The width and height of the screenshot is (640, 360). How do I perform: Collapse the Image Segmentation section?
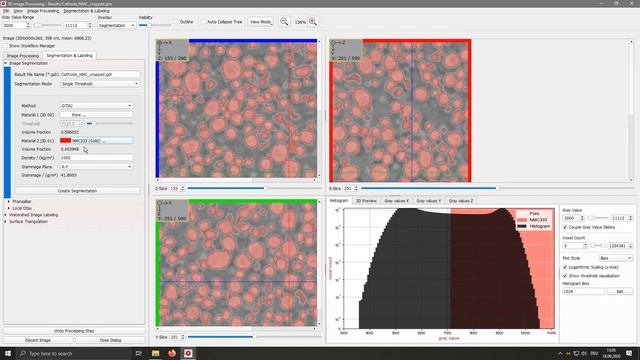tap(6, 63)
